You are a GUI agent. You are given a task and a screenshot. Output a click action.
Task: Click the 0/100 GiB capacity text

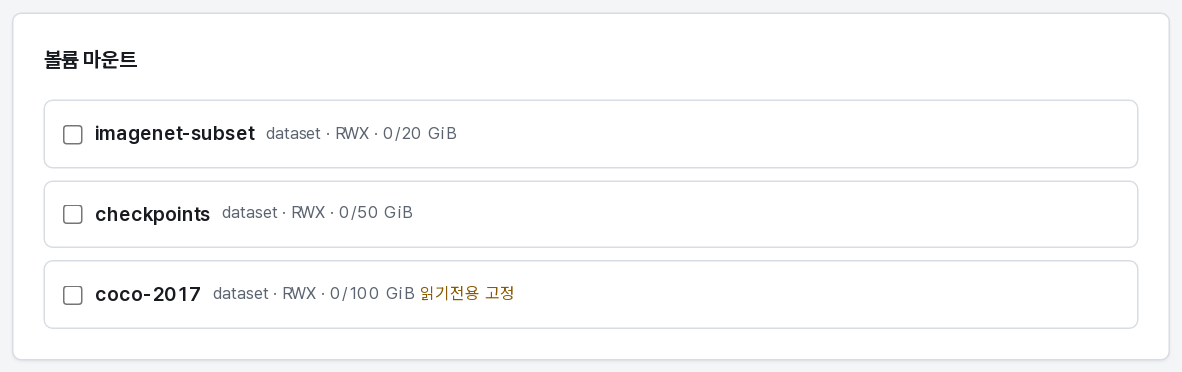(x=372, y=294)
